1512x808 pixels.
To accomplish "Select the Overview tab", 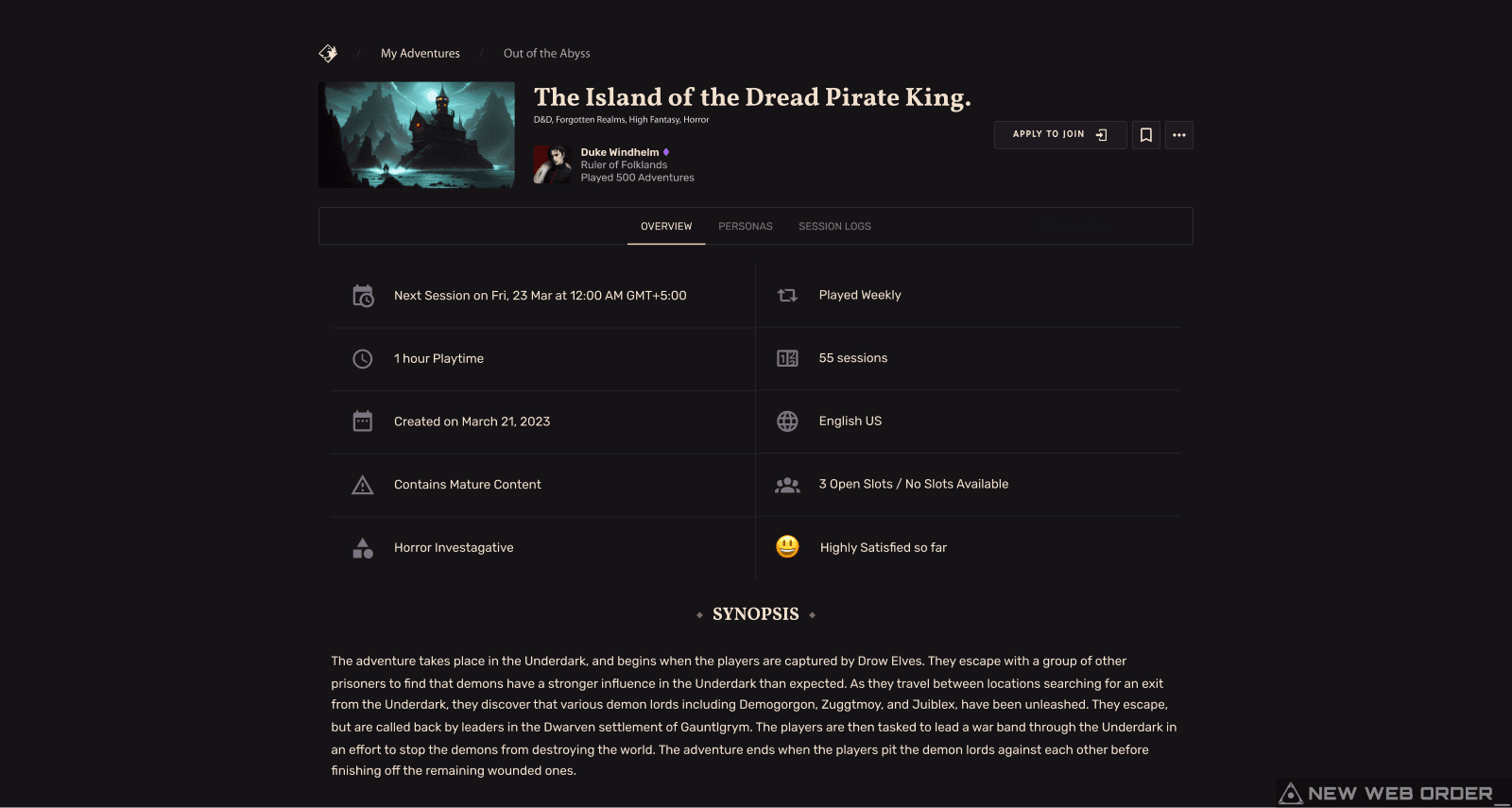I will click(666, 227).
